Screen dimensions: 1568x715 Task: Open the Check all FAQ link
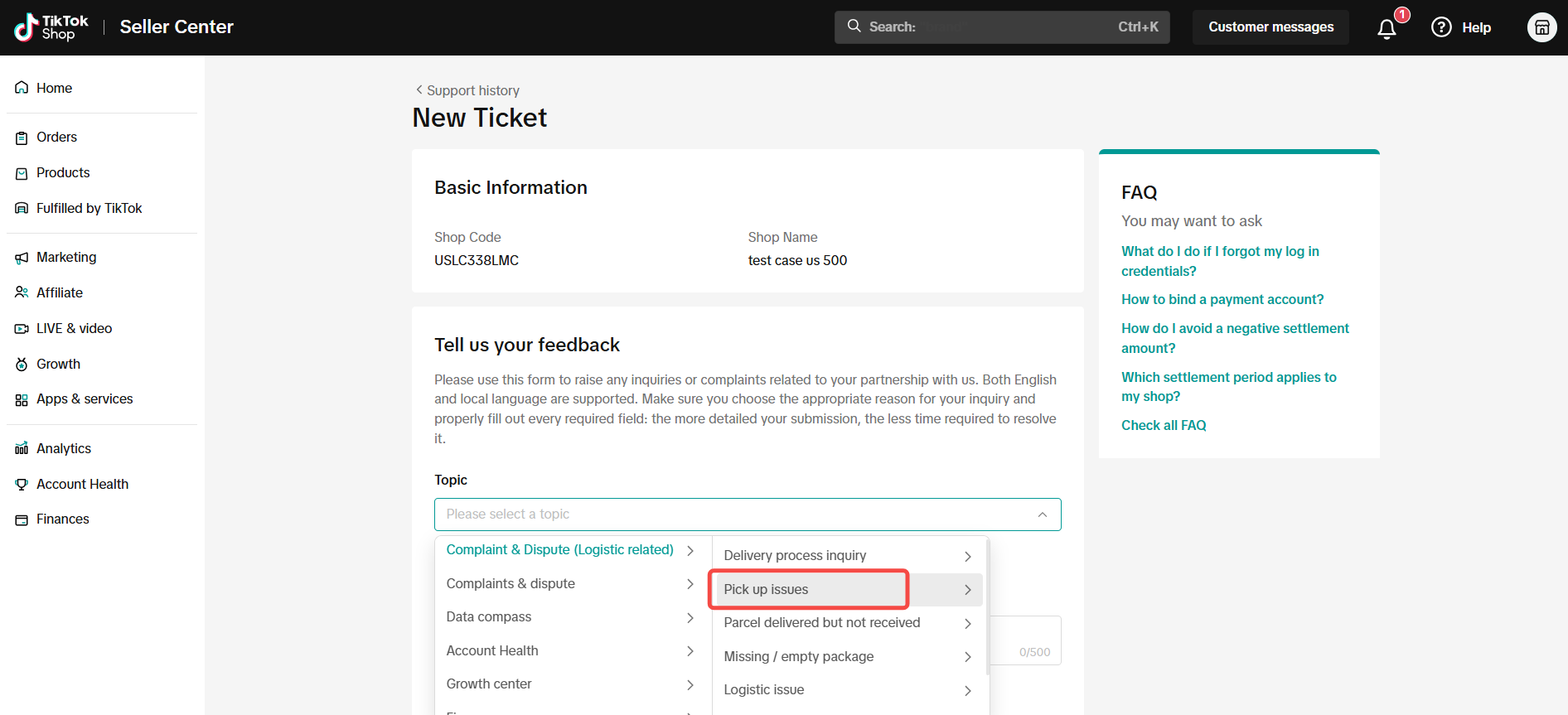coord(1164,425)
